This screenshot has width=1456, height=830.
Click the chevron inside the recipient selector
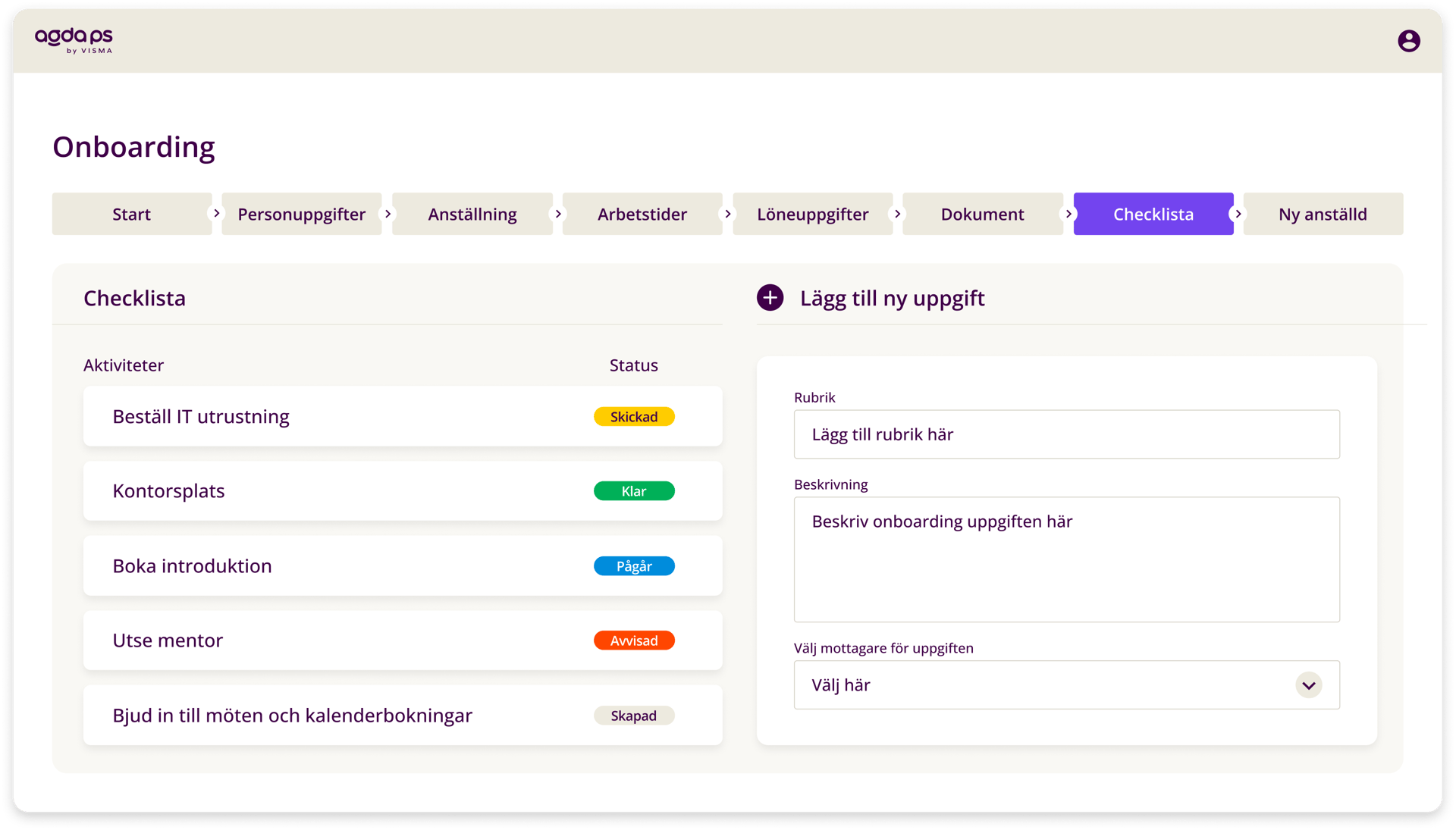[x=1307, y=685]
